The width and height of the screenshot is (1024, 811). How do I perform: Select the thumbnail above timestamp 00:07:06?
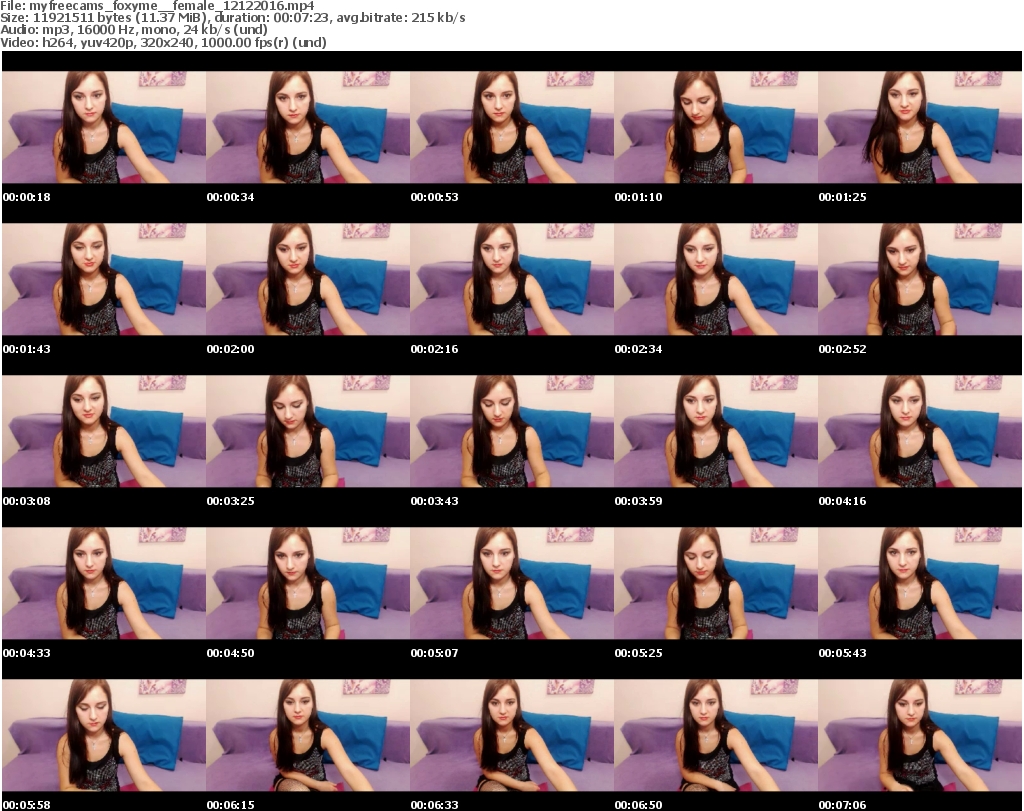coord(920,735)
